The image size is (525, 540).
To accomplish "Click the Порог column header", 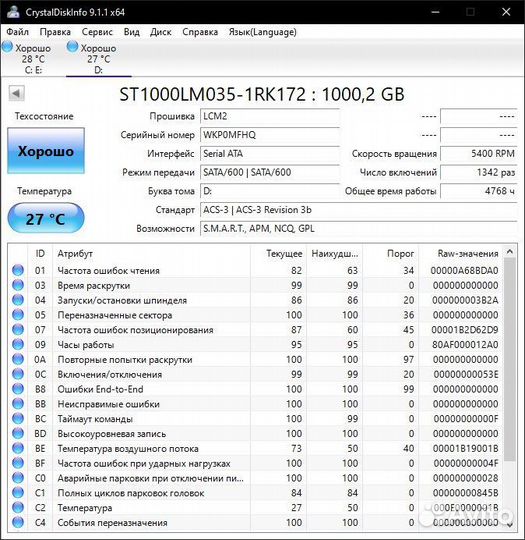I will coord(391,253).
